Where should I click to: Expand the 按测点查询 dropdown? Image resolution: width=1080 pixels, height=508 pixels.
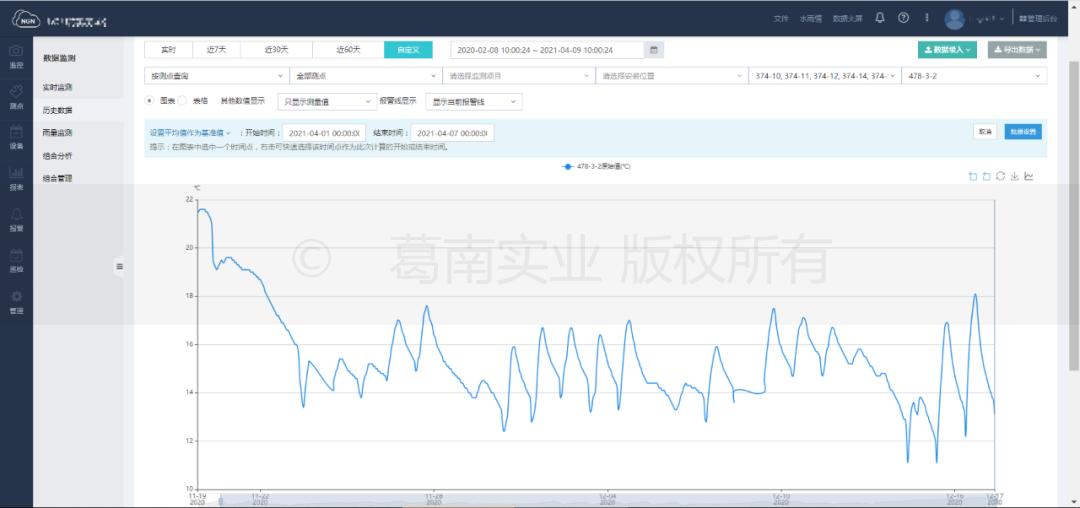coord(215,75)
